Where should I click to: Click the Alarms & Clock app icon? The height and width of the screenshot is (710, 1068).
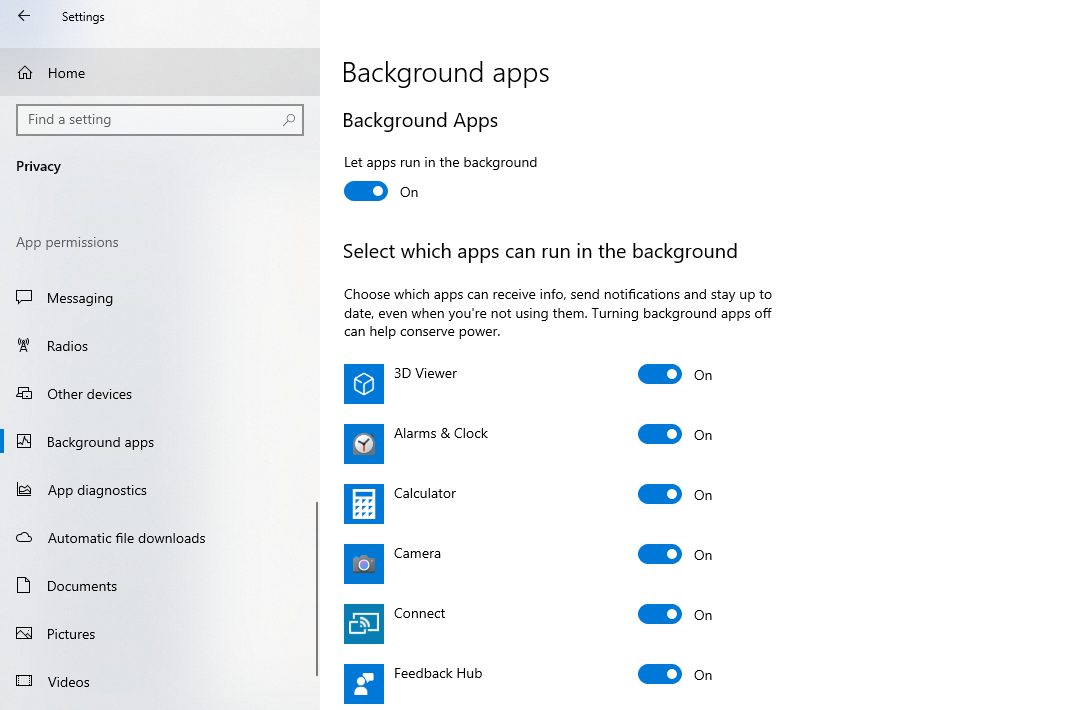point(364,444)
